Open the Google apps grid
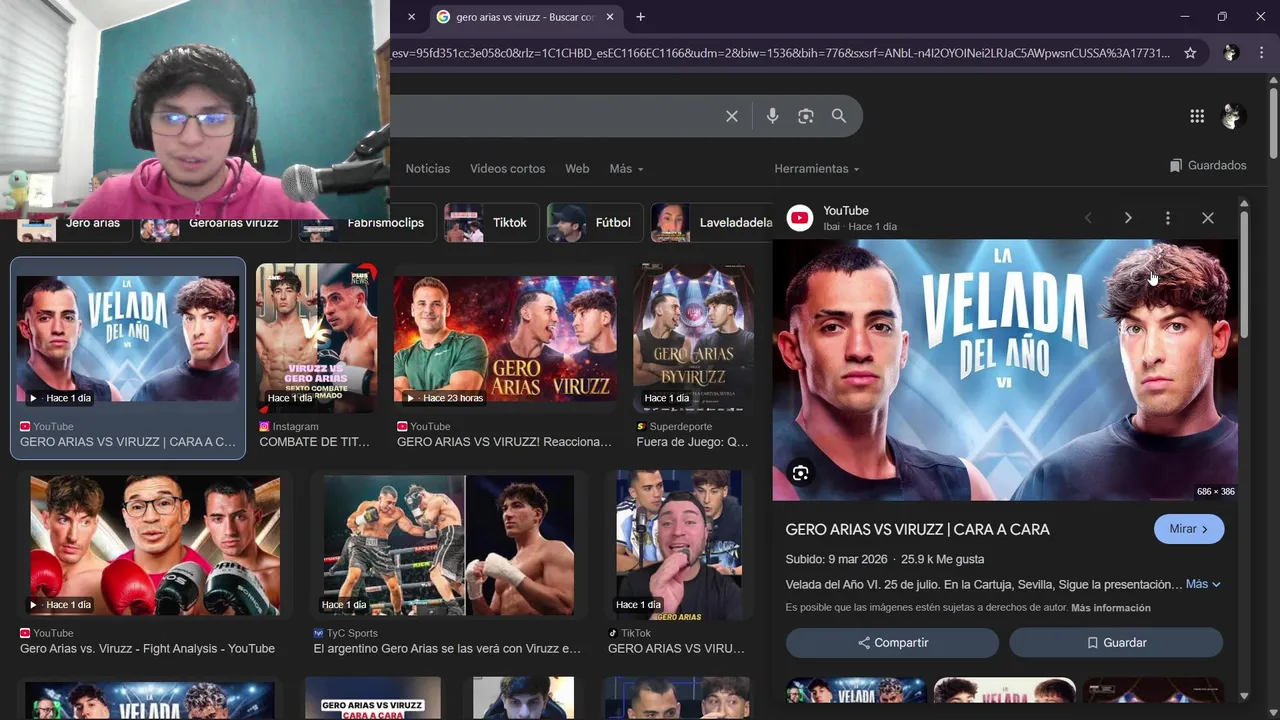The image size is (1280, 720). tap(1197, 116)
